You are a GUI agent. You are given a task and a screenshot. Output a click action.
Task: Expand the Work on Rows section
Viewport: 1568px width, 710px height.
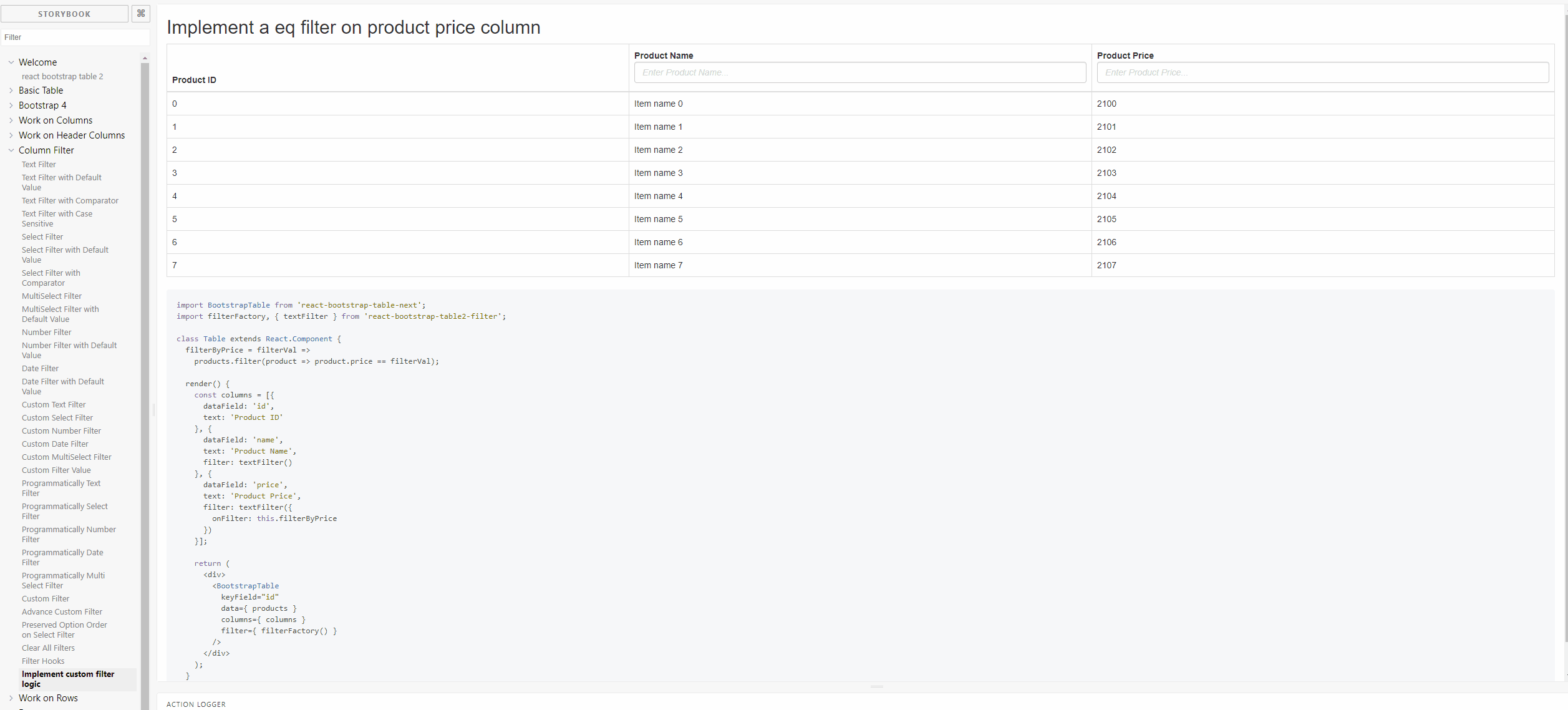click(x=48, y=698)
